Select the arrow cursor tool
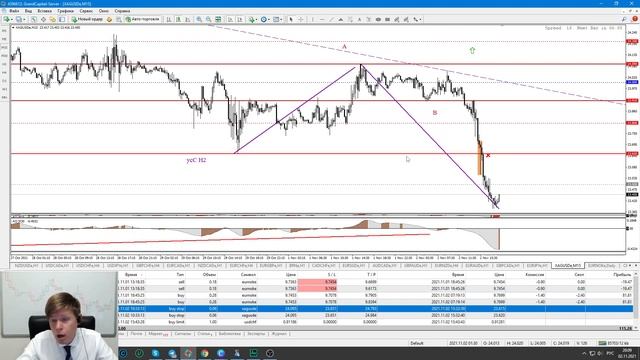 tap(291, 19)
